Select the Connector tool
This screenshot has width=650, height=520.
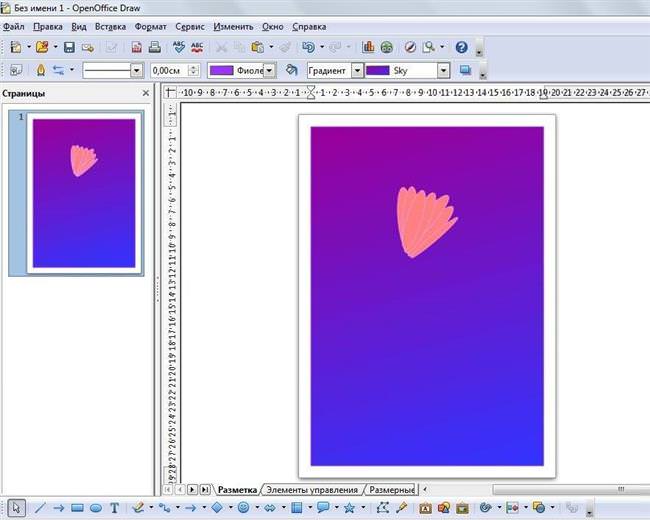(x=165, y=508)
